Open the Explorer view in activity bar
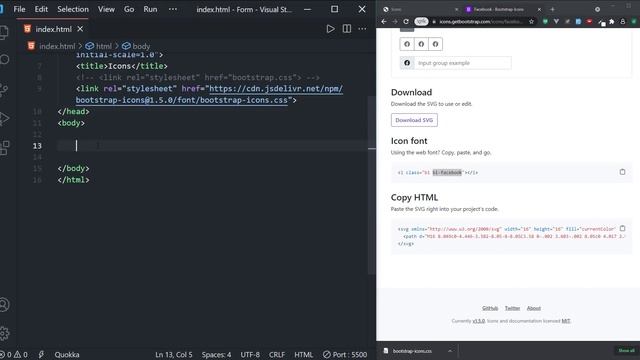Image resolution: width=640 pixels, height=360 pixels. [4, 32]
